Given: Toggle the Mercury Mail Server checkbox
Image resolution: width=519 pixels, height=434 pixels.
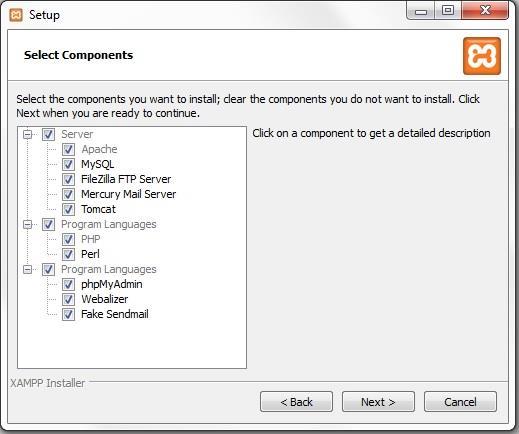Looking at the screenshot, I should [68, 194].
